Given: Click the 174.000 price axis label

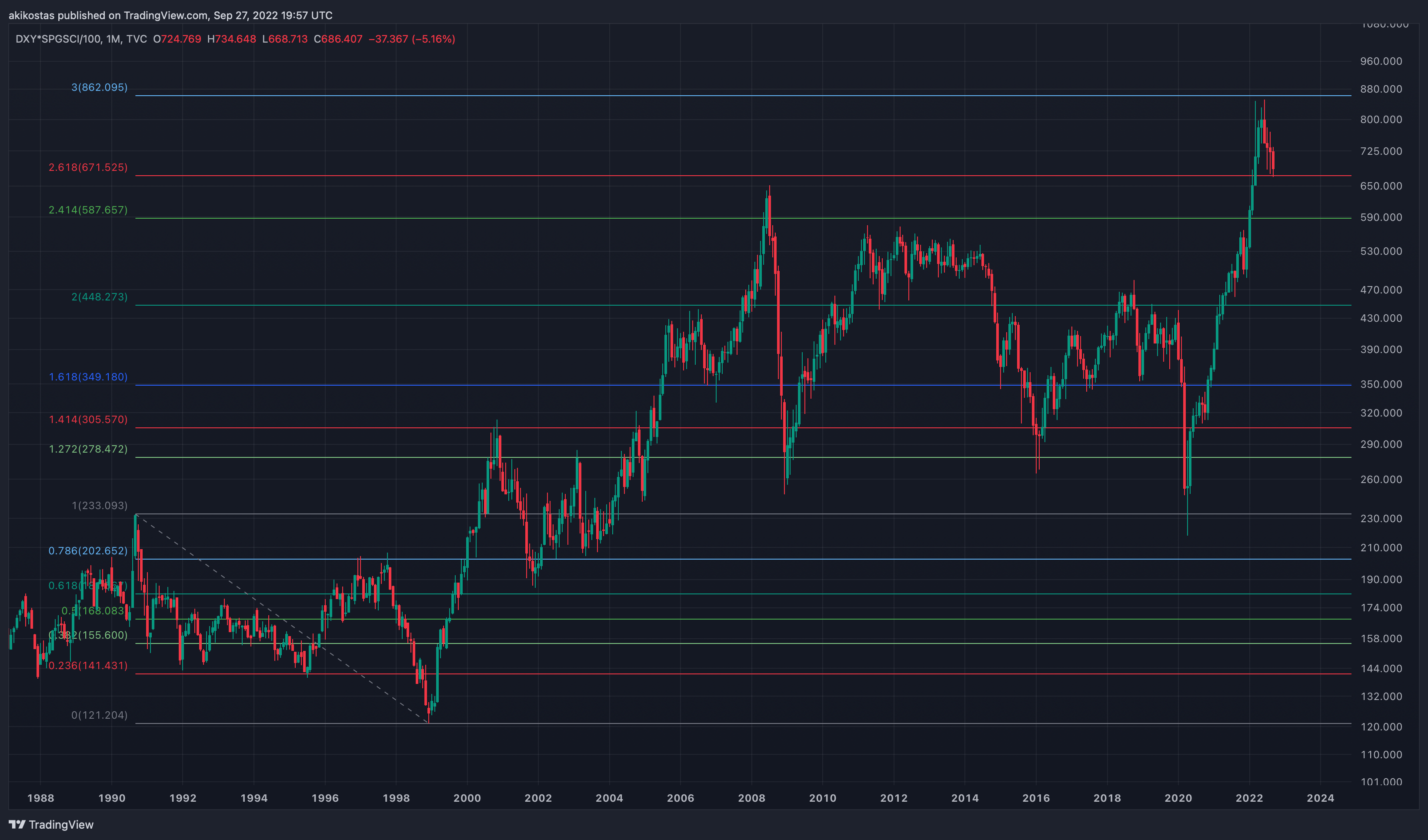Looking at the screenshot, I should (1381, 608).
